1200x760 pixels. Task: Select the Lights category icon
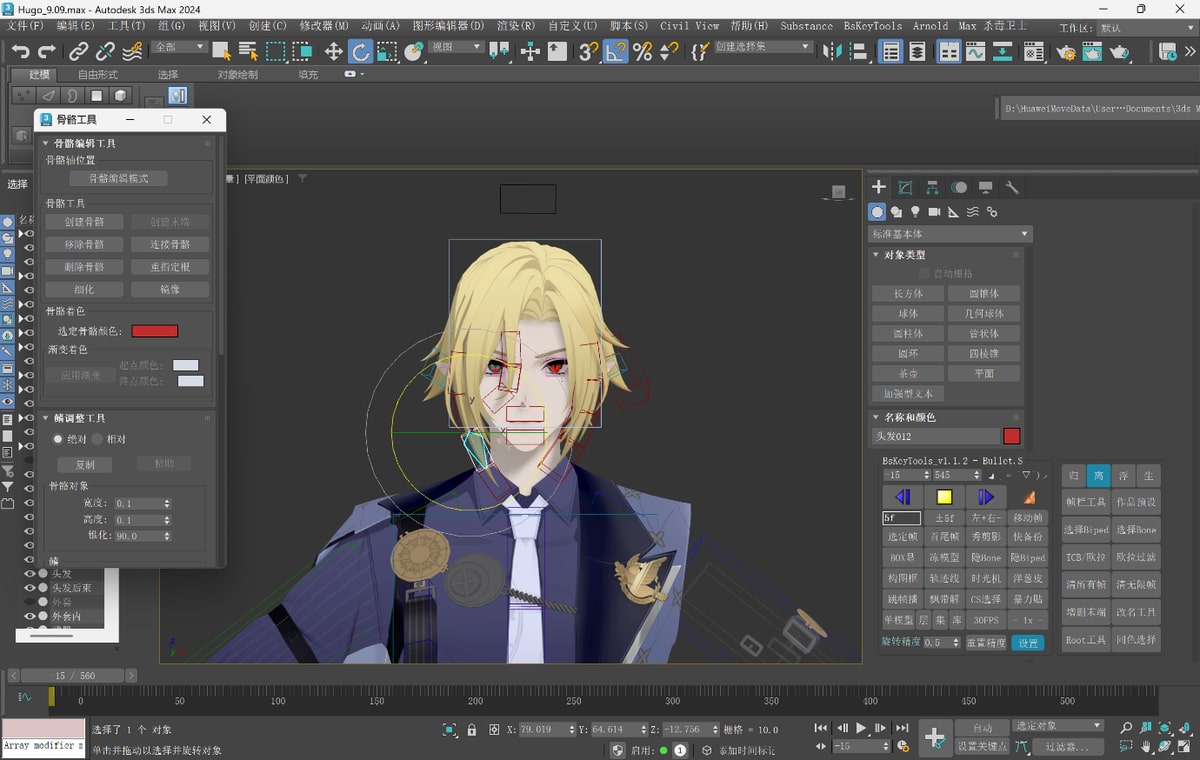(x=915, y=212)
